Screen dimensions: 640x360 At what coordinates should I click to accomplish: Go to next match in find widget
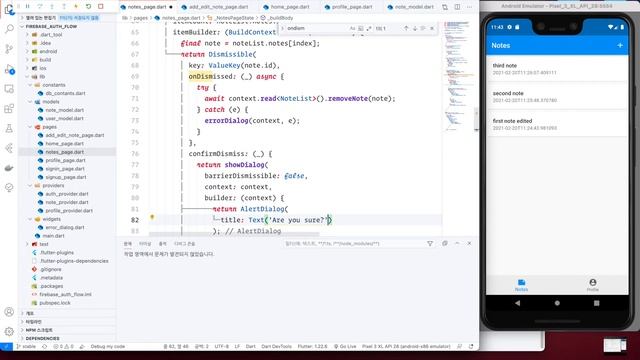point(415,28)
